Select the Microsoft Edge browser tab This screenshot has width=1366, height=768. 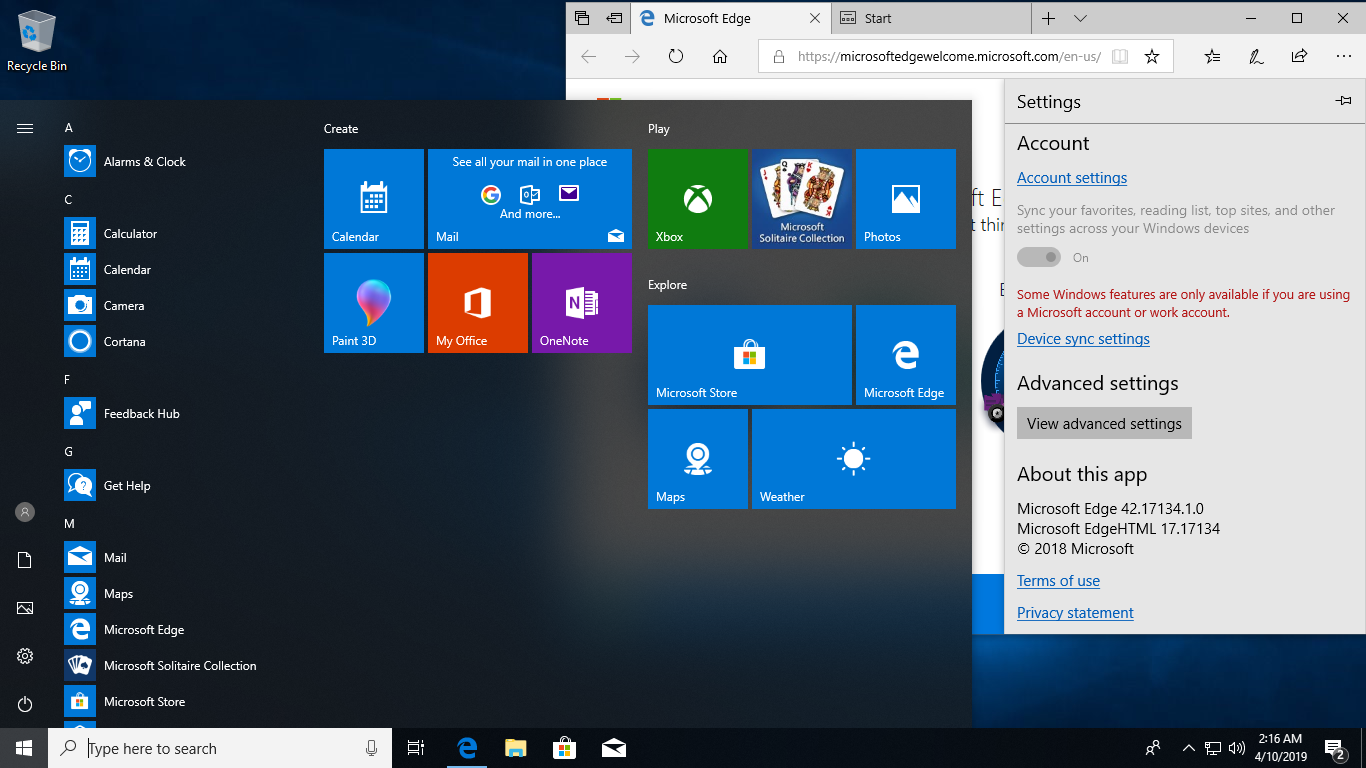coord(731,18)
